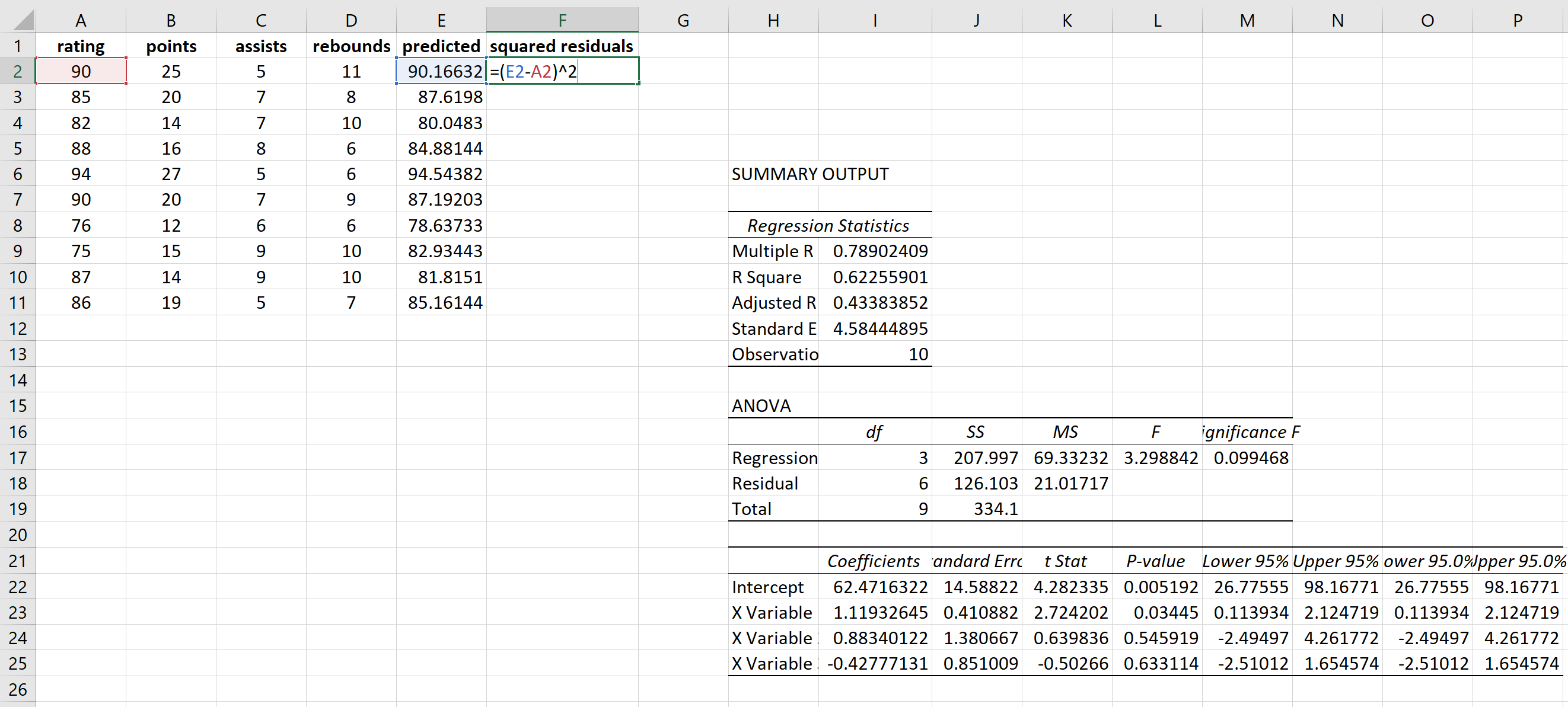Click the rebounds value 11 in row 2
This screenshot has height=707, width=1568.
click(351, 71)
